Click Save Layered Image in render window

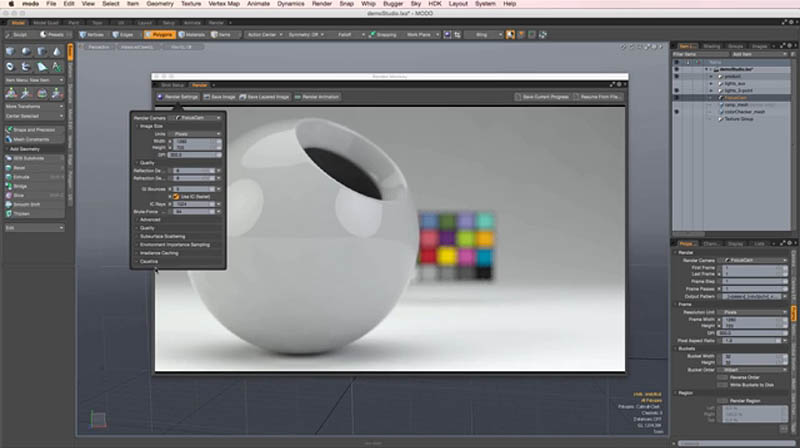point(265,97)
